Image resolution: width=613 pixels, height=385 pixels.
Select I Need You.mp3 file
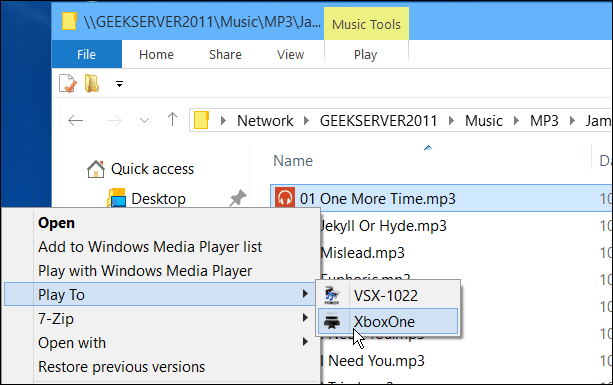(373, 361)
